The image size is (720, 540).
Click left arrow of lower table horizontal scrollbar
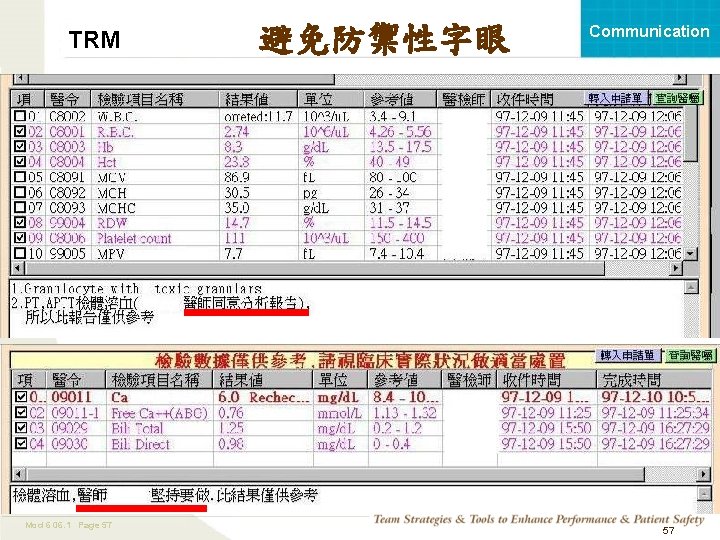click(18, 474)
